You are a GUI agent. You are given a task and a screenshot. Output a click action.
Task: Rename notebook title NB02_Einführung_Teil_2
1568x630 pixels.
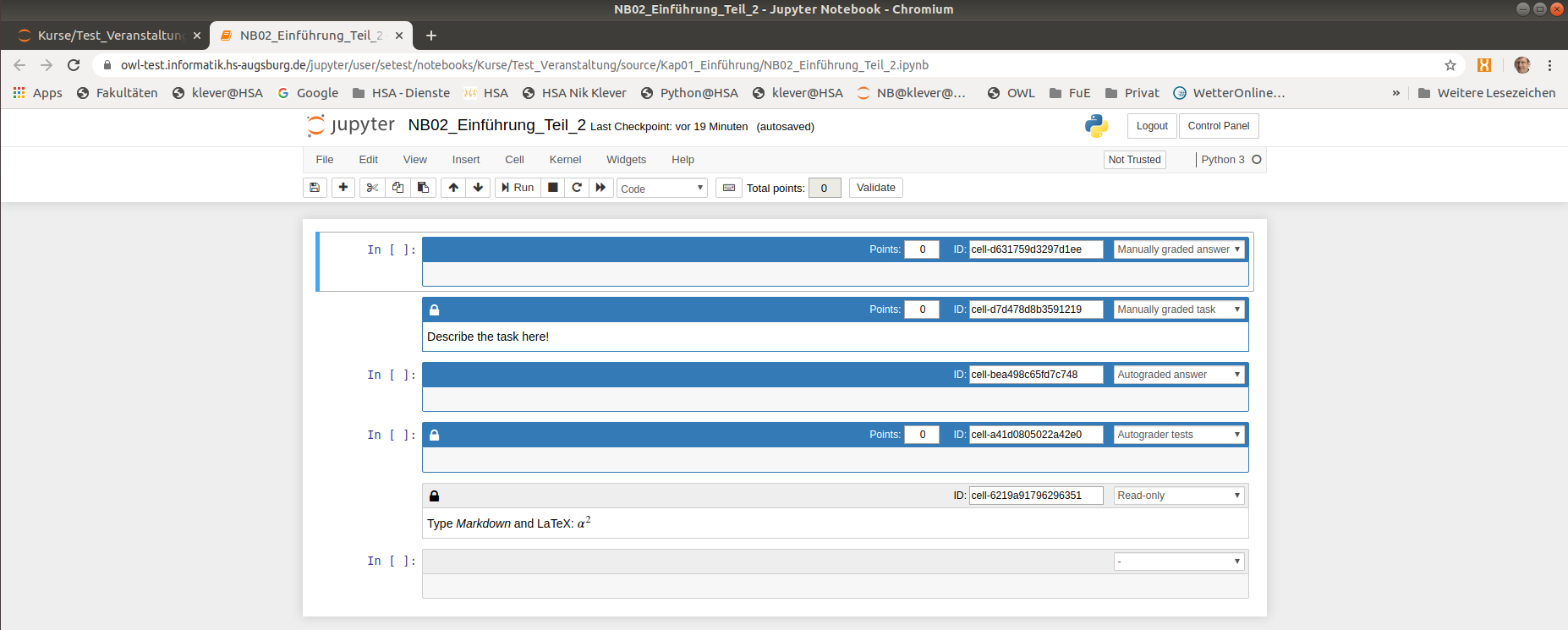pos(496,125)
